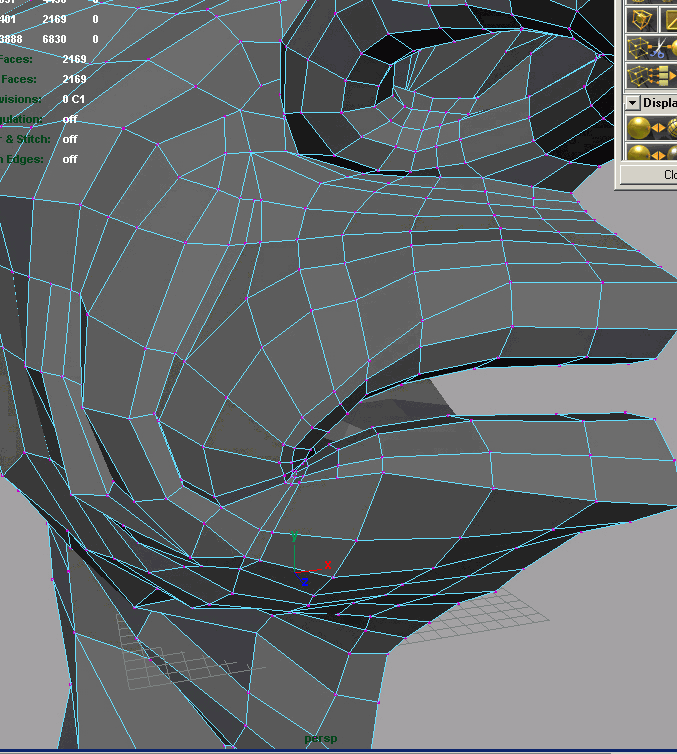
Task: Click the 0 C1 subdivisions value
Action: (73, 99)
